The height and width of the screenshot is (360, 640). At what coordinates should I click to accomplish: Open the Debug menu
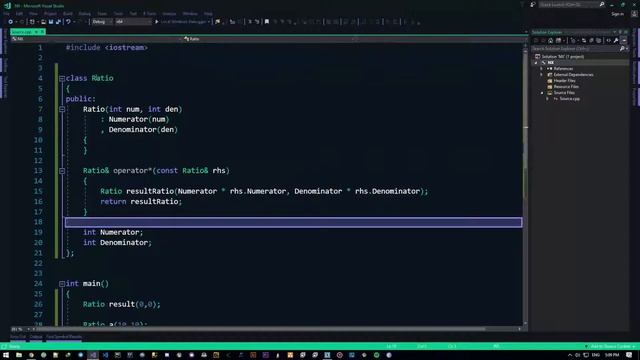point(84,13)
